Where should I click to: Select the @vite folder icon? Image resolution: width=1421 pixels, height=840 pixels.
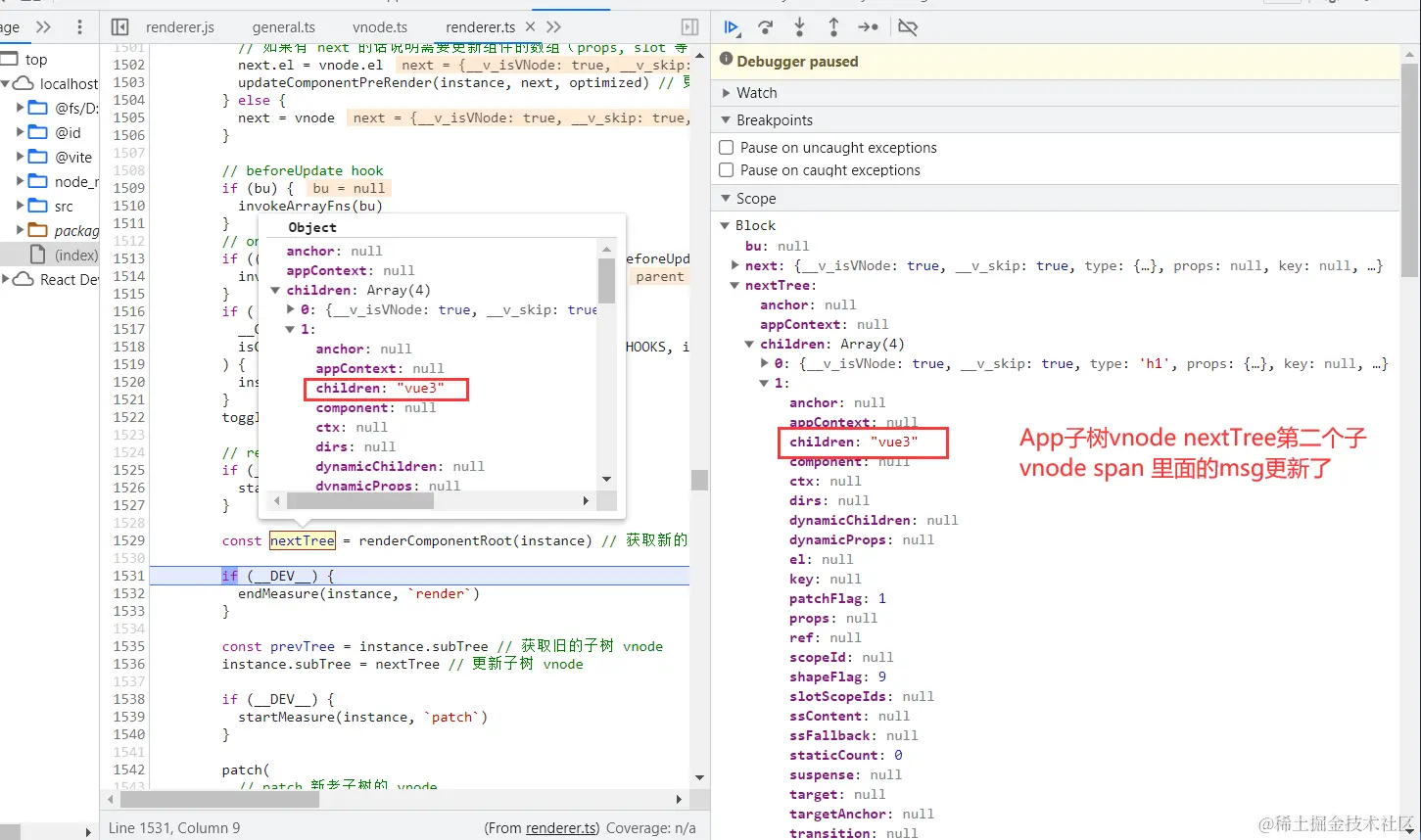click(38, 156)
